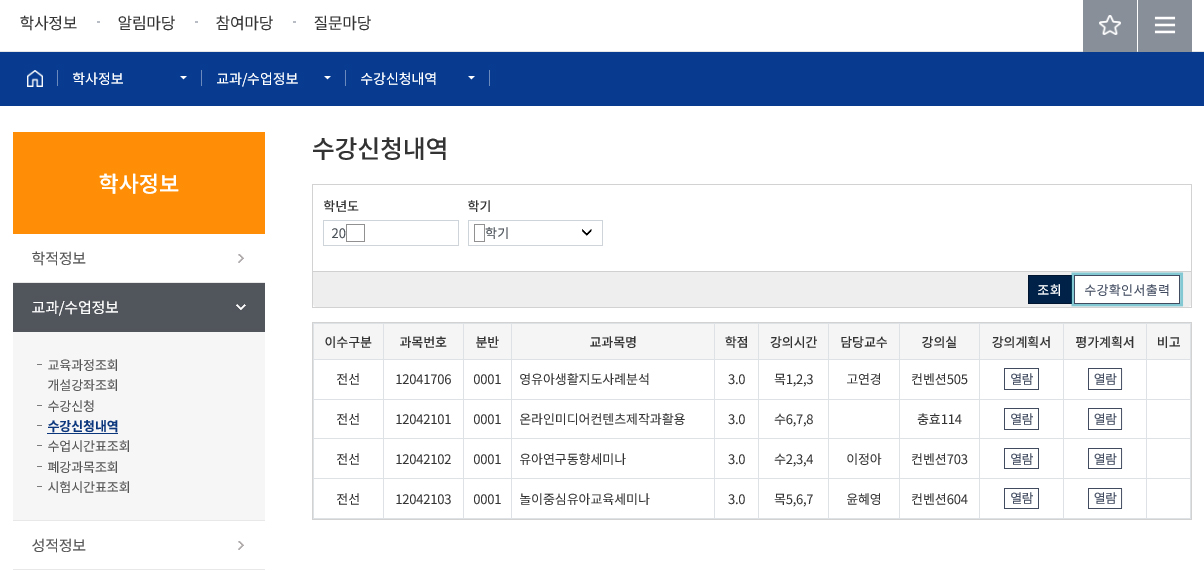Image resolution: width=1204 pixels, height=571 pixels.
Task: Click the star favorites icon
Action: [x=1109, y=26]
